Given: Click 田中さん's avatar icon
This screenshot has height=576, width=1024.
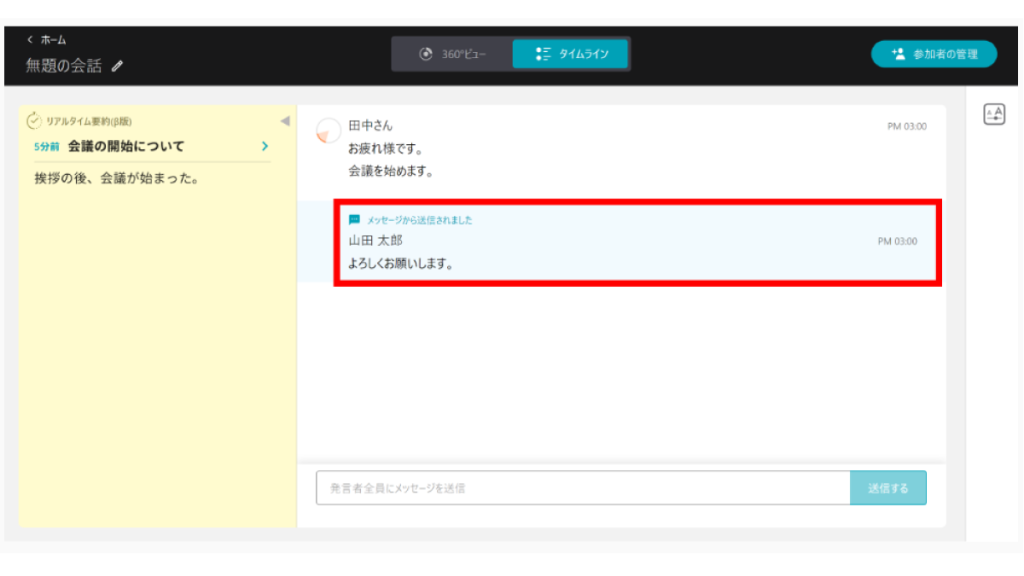Looking at the screenshot, I should [x=327, y=131].
